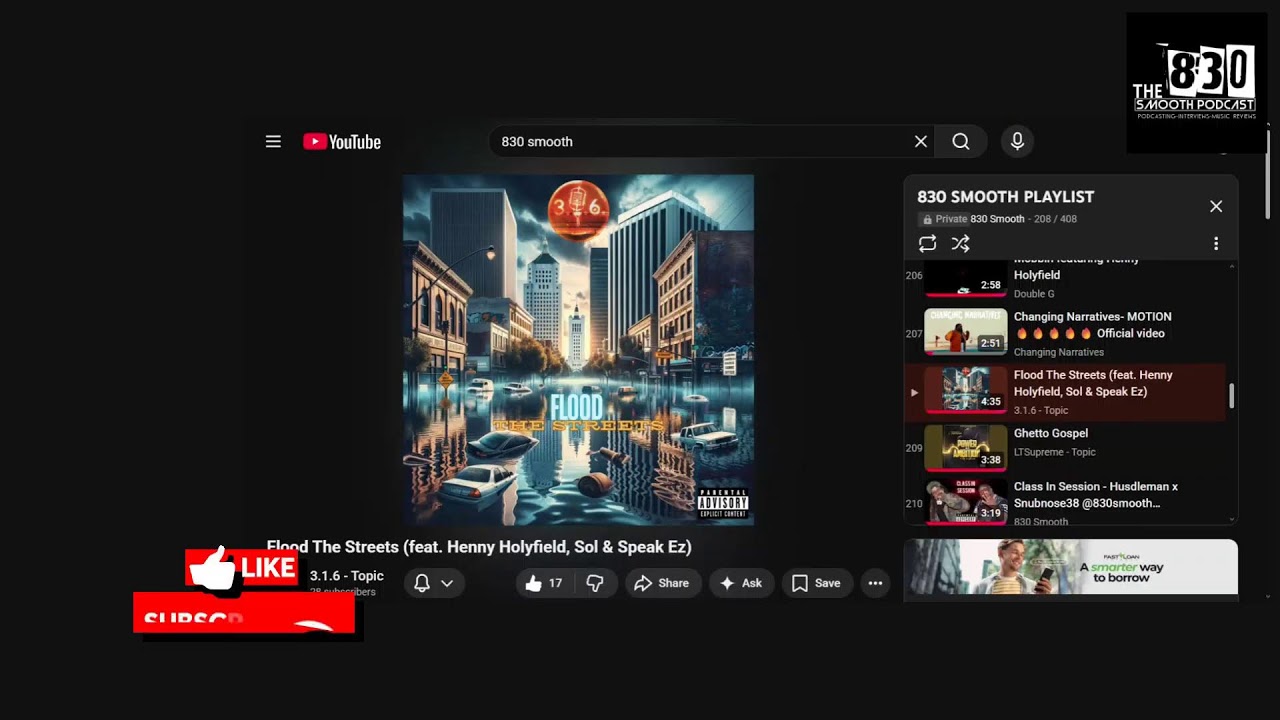1280x720 pixels.
Task: Open the 3.1.6 - Topic channel link
Action: (347, 576)
